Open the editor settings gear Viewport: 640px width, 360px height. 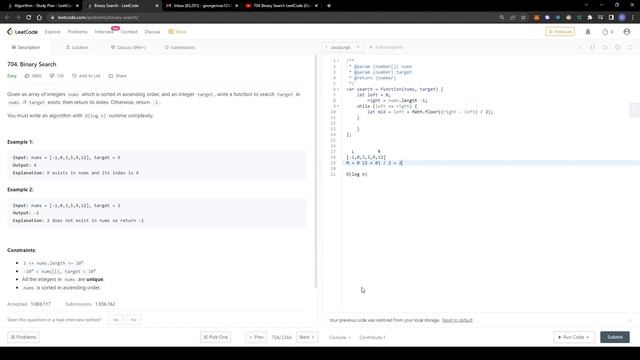[x=618, y=47]
